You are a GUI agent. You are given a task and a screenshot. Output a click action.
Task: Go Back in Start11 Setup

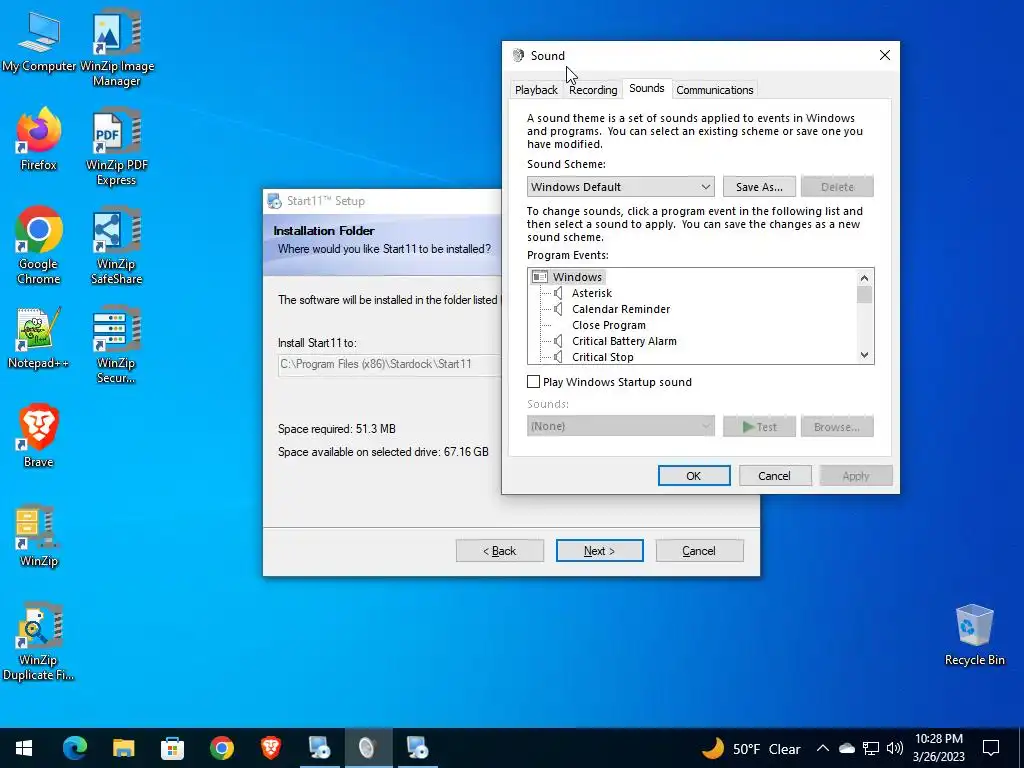click(x=500, y=551)
